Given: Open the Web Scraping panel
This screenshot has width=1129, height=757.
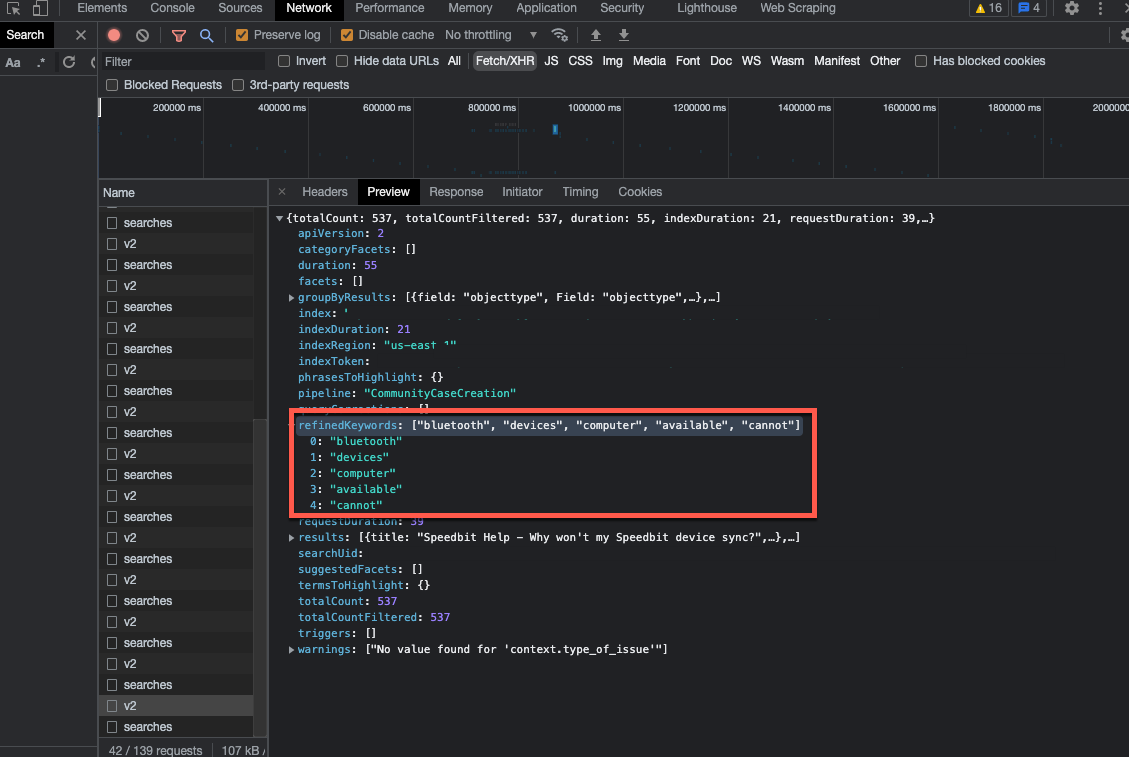Looking at the screenshot, I should click(x=798, y=8).
